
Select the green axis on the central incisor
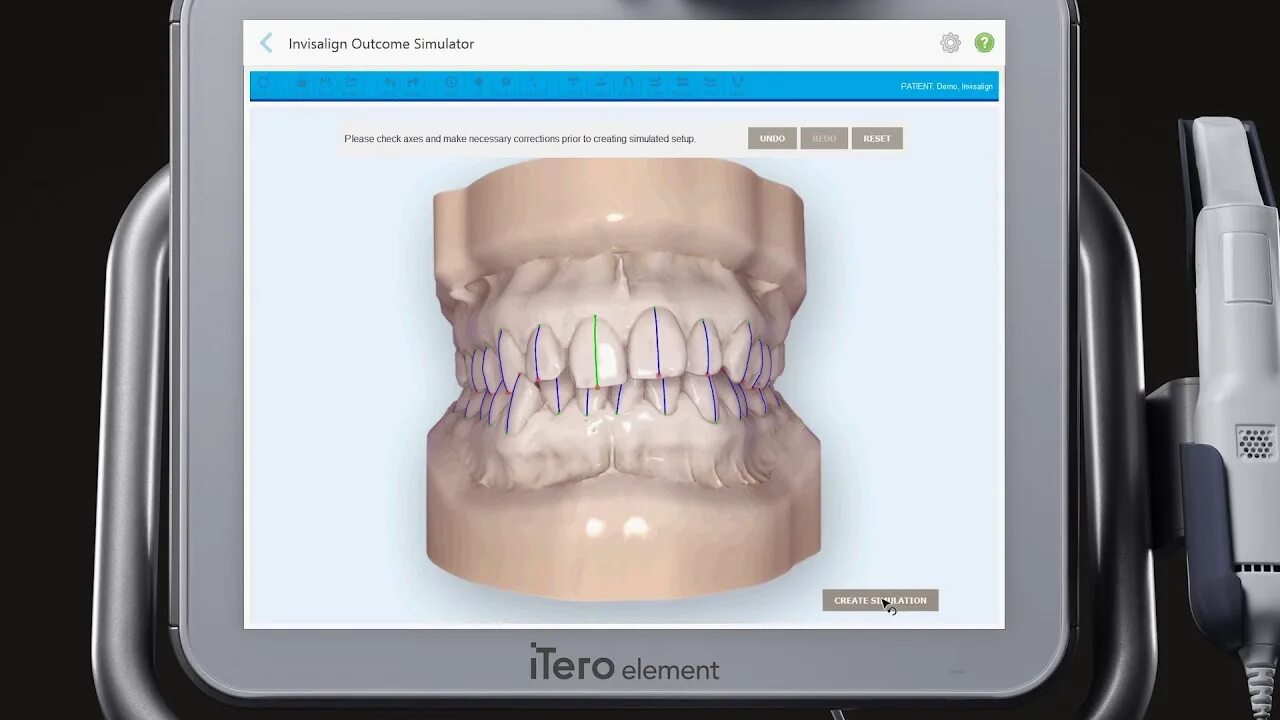click(x=596, y=351)
